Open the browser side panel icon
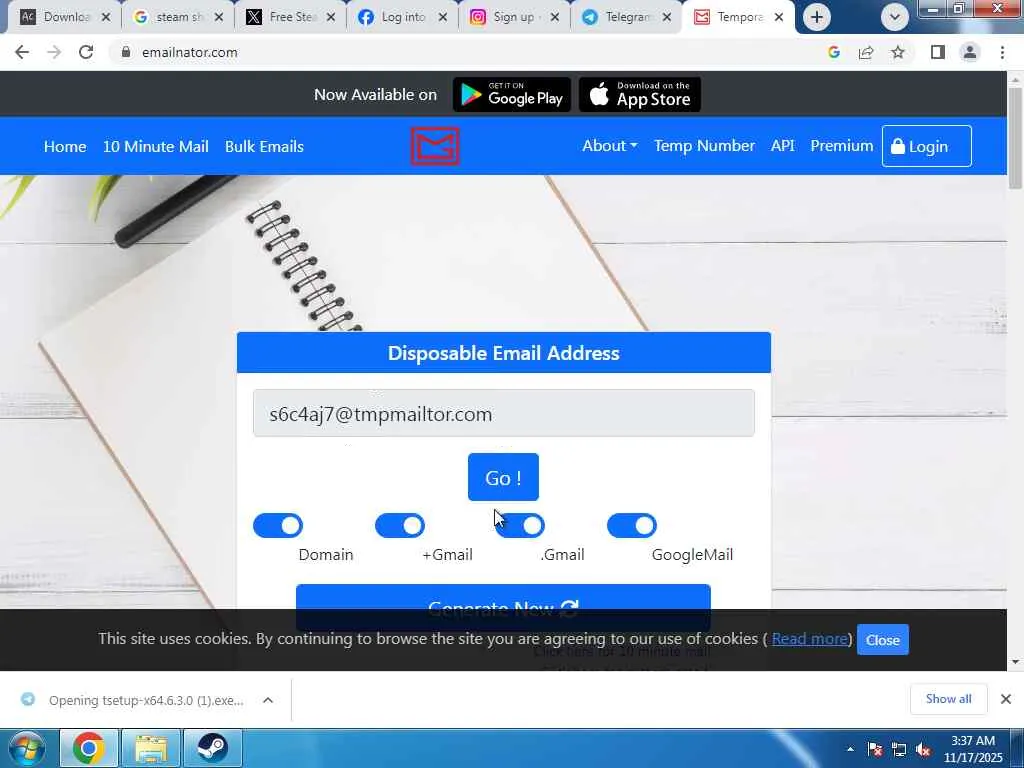 pyautogui.click(x=938, y=52)
